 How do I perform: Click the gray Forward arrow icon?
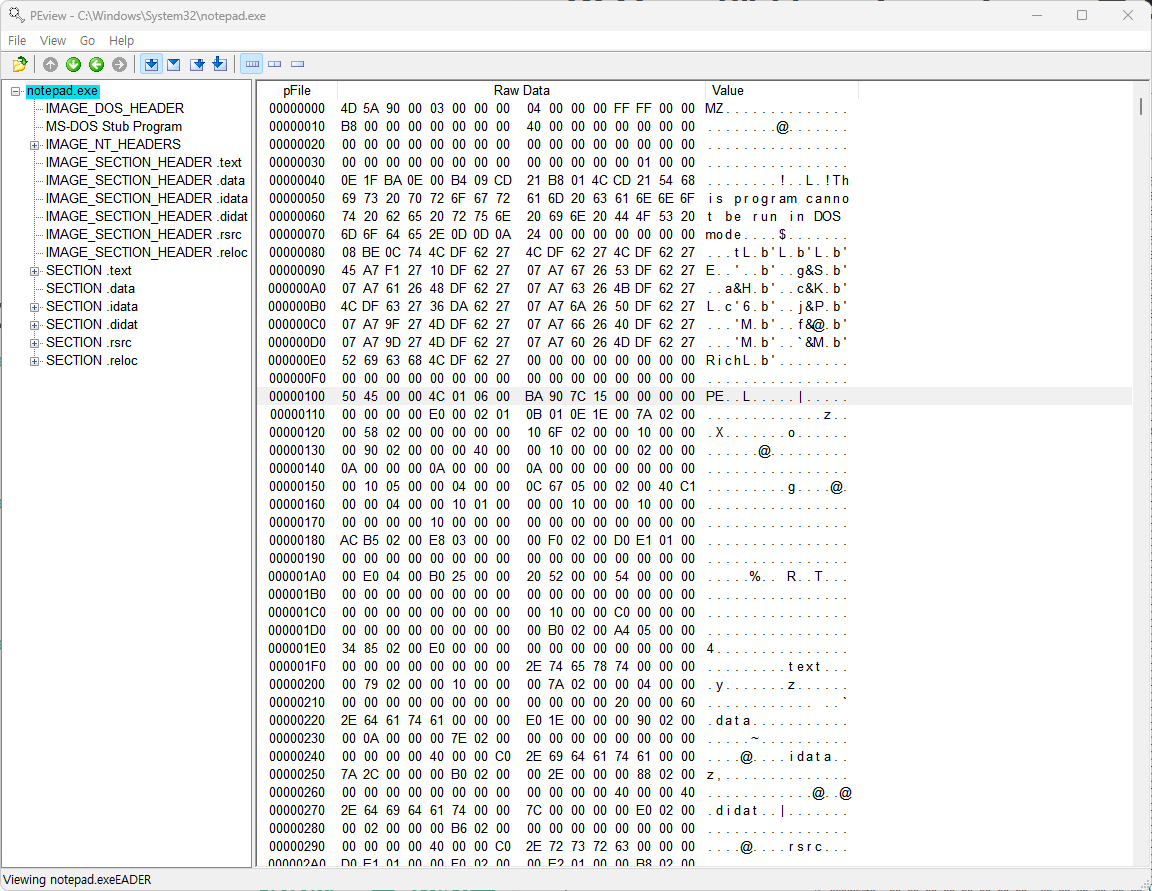point(119,65)
